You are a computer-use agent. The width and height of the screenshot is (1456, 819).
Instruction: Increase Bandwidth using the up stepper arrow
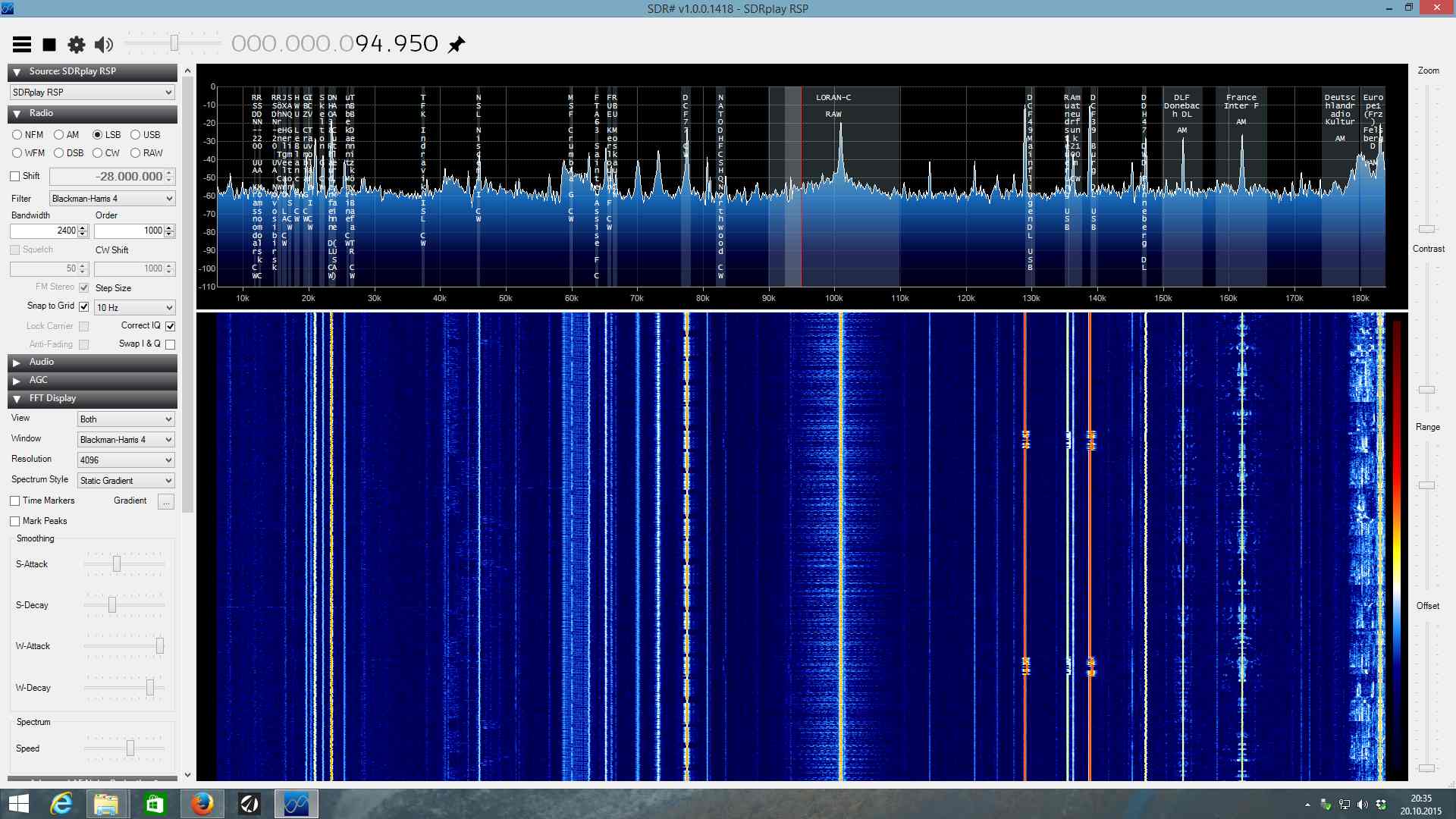pyautogui.click(x=83, y=227)
